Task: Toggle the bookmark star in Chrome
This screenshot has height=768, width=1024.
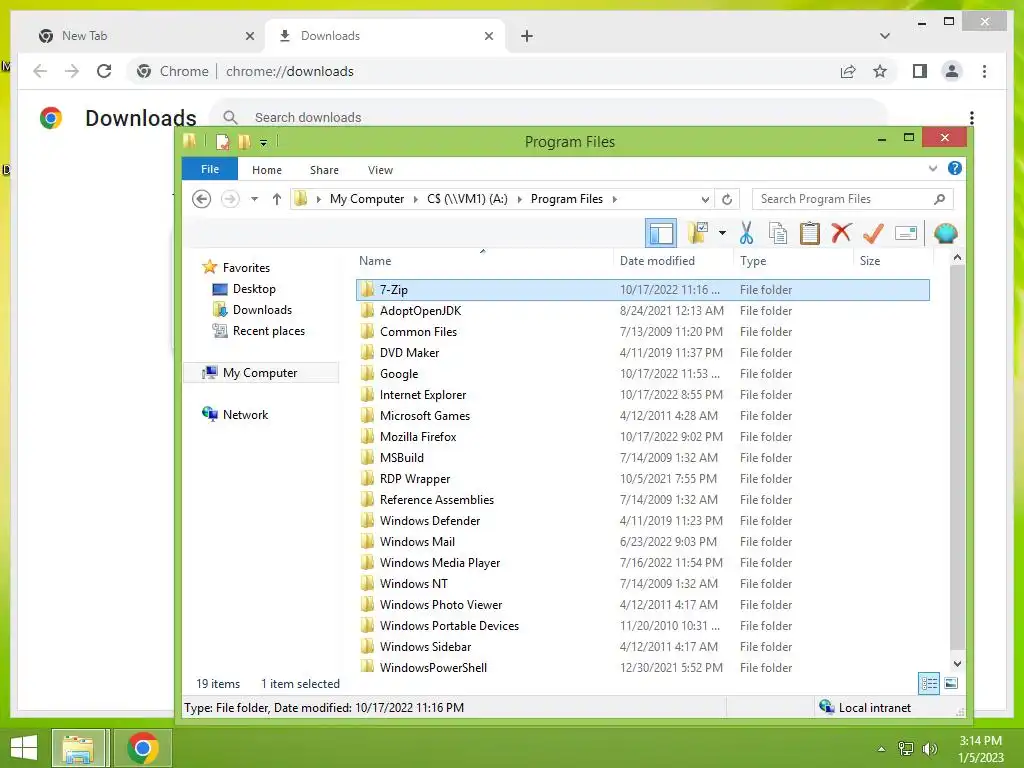Action: click(x=880, y=71)
